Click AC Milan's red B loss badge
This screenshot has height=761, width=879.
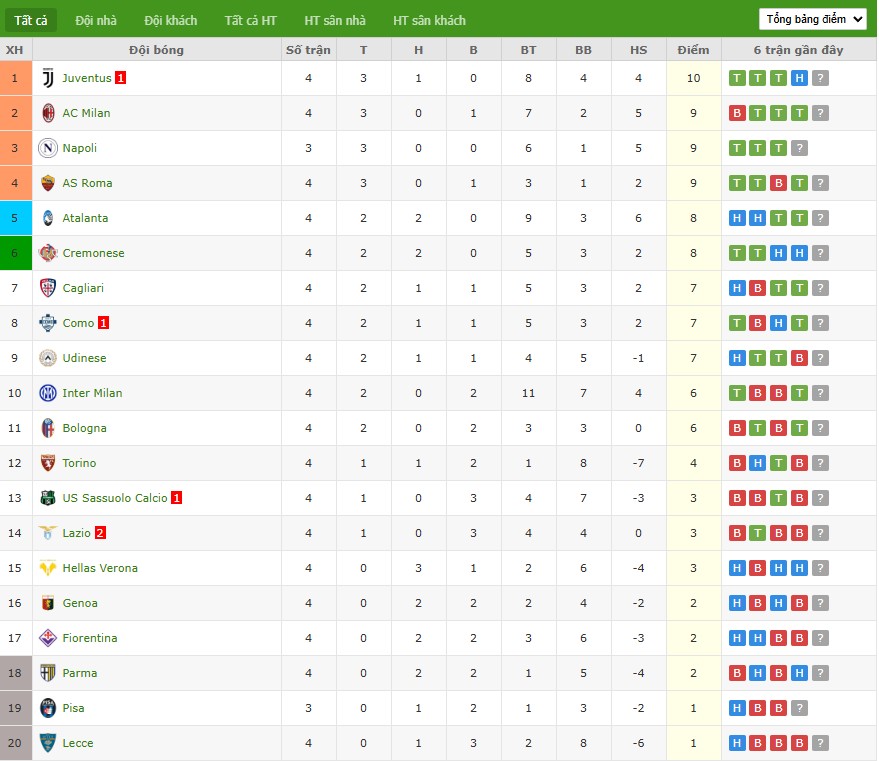pyautogui.click(x=737, y=113)
